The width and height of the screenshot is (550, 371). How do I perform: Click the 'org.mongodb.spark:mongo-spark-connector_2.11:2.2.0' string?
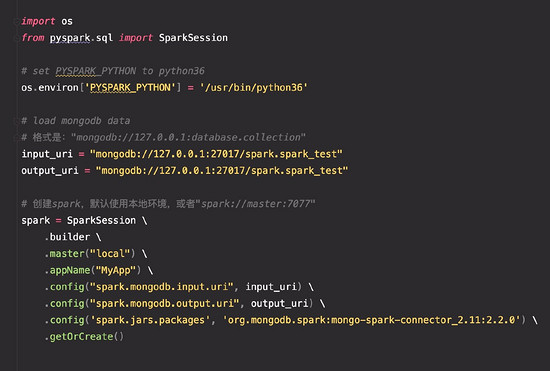[372, 320]
